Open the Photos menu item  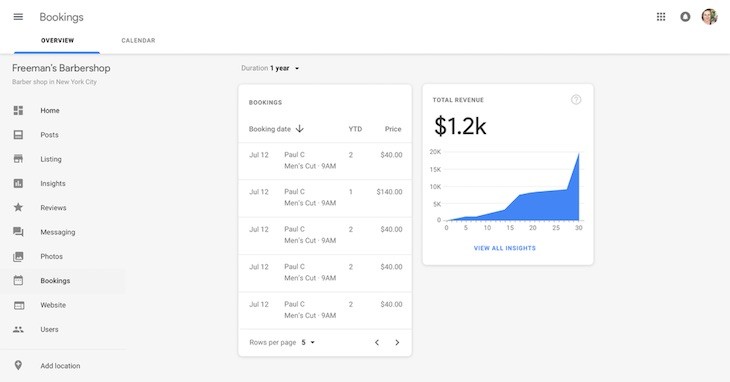[x=51, y=256]
